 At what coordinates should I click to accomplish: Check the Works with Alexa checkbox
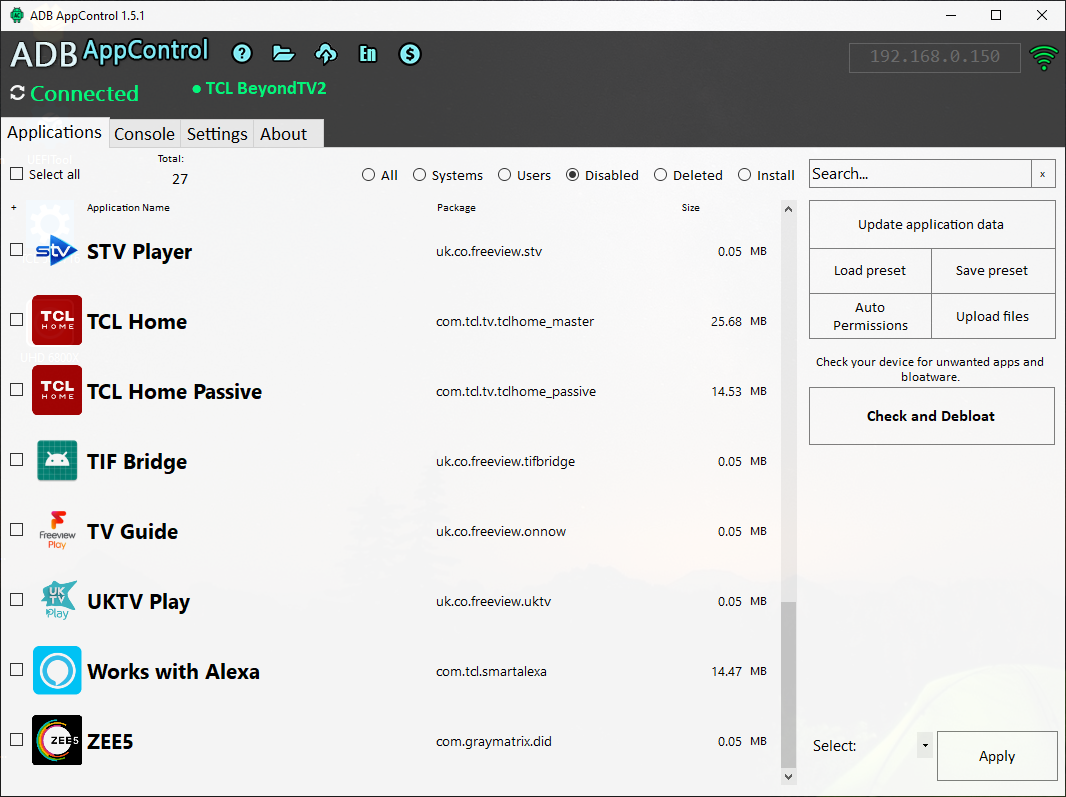[x=17, y=670]
